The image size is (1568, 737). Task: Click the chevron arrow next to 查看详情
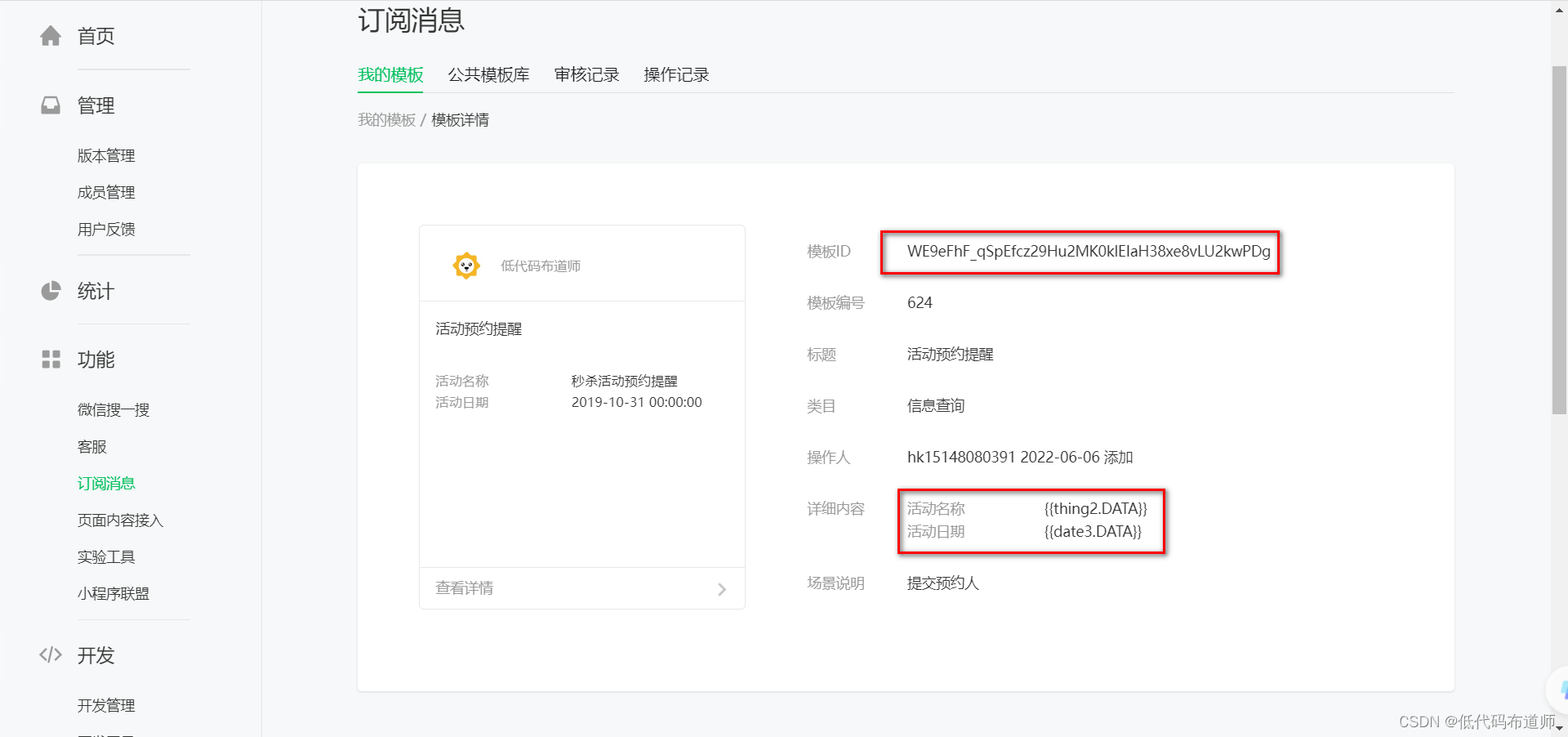coord(722,589)
